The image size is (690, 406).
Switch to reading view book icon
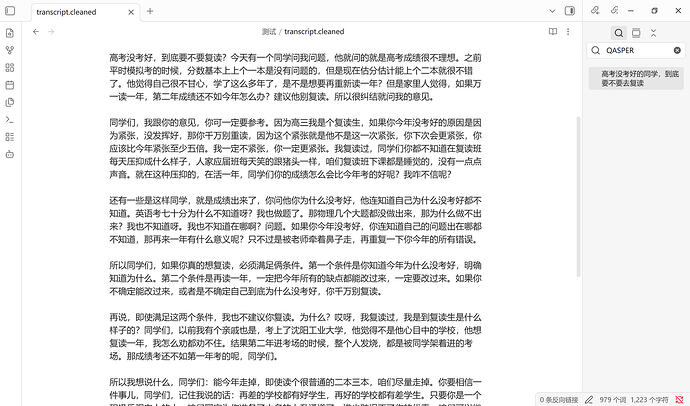(553, 32)
